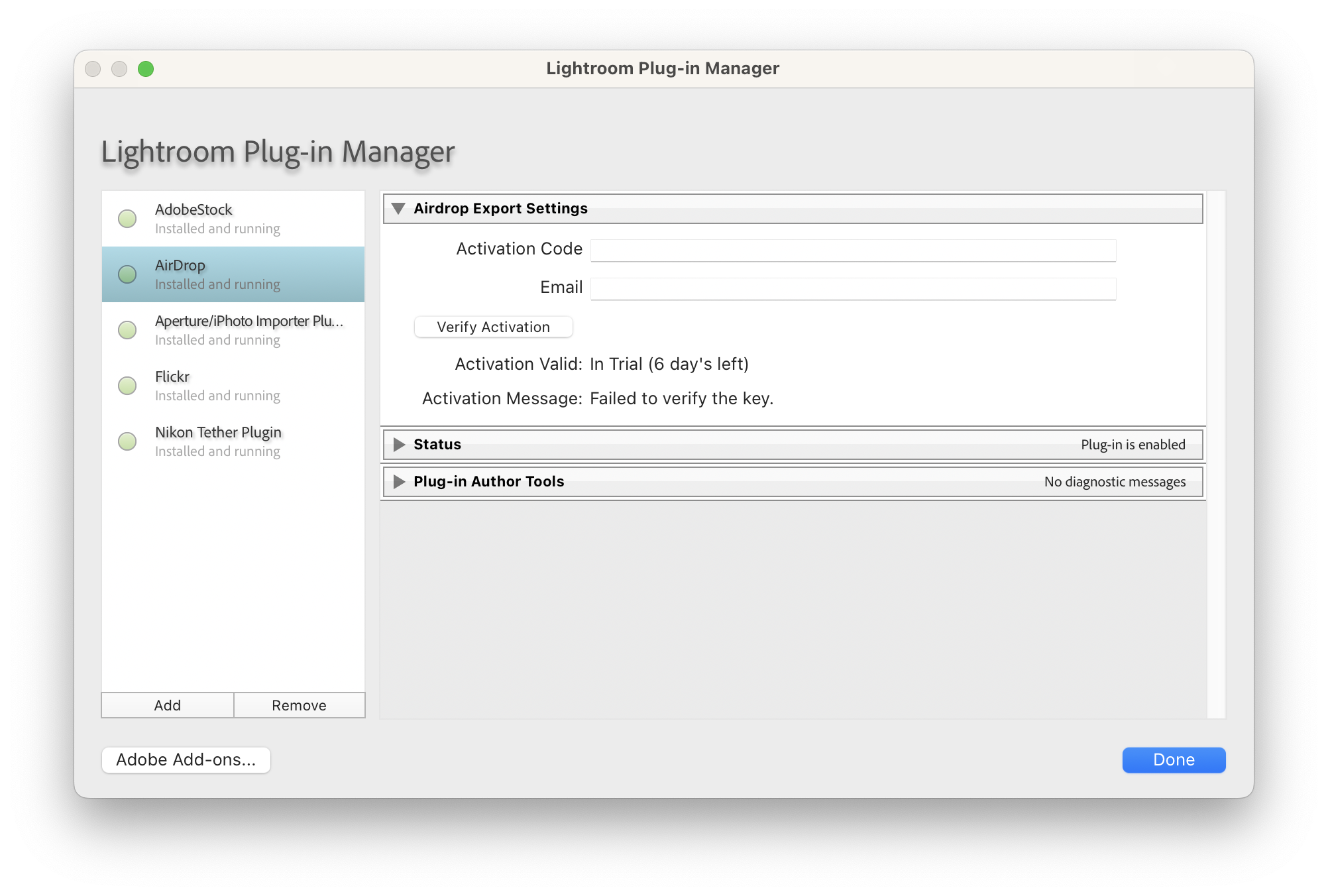Screen dimensions: 1328x896
Task: Open Adobe Add-ons
Action: tap(186, 759)
